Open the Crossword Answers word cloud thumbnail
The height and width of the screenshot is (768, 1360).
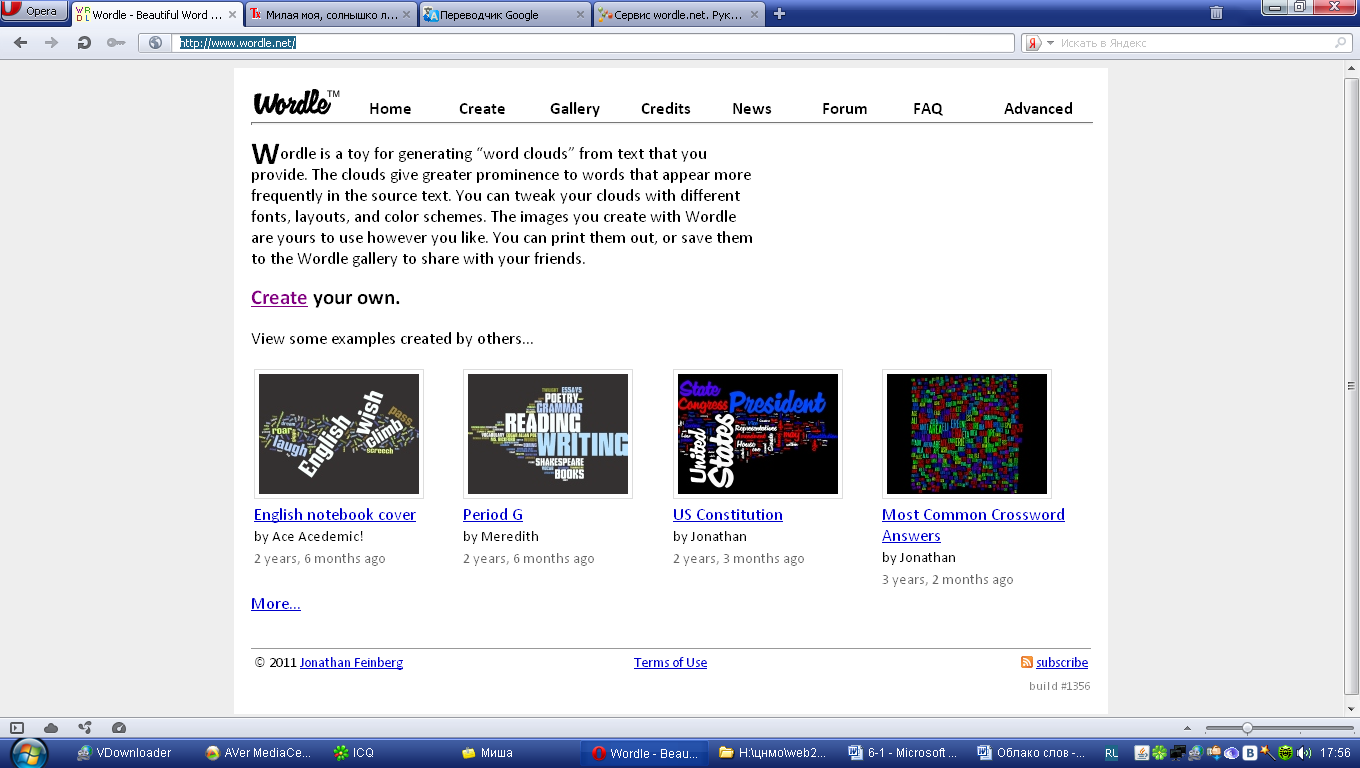pyautogui.click(x=967, y=434)
